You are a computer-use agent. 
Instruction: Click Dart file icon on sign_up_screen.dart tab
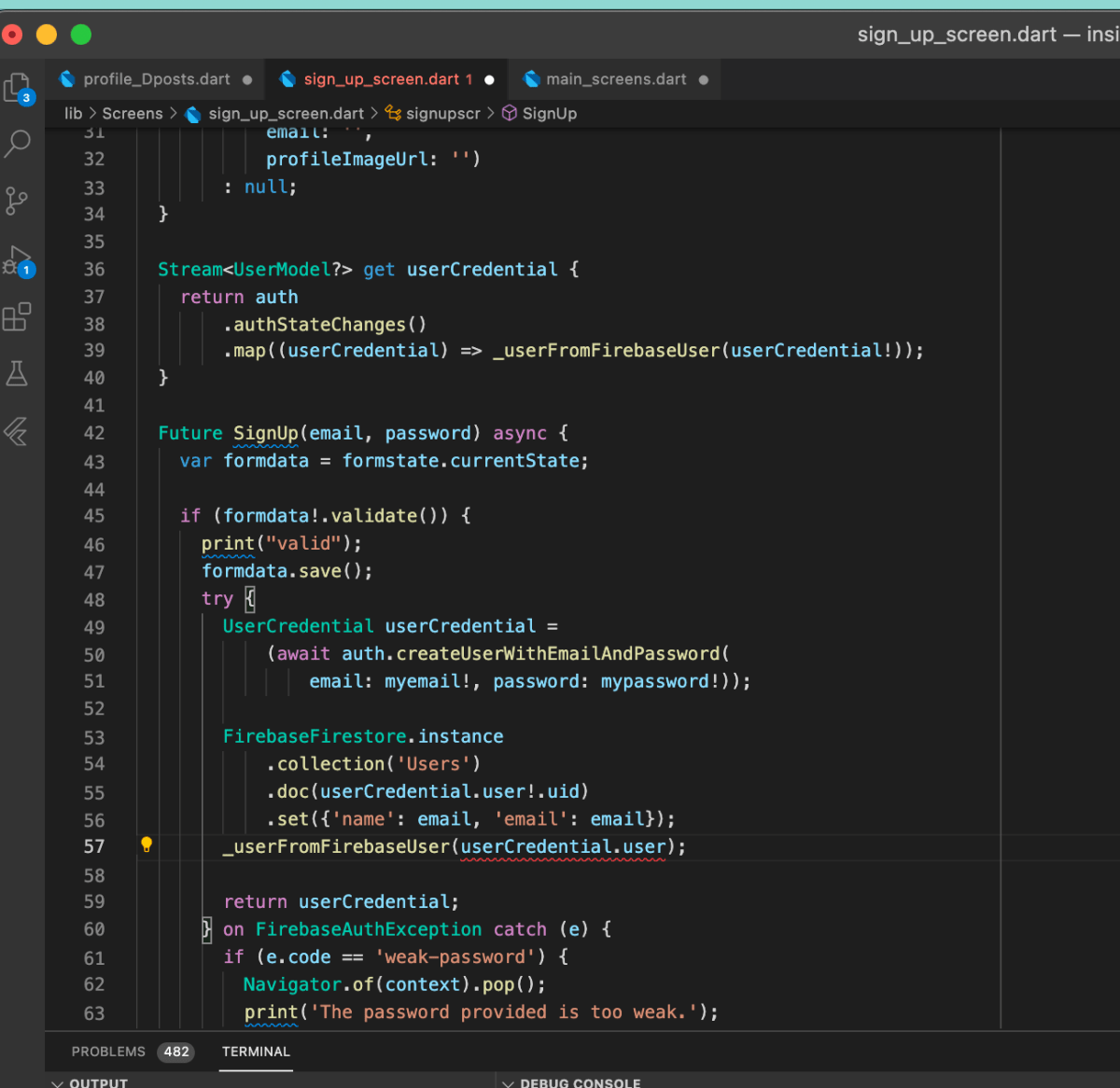click(287, 79)
